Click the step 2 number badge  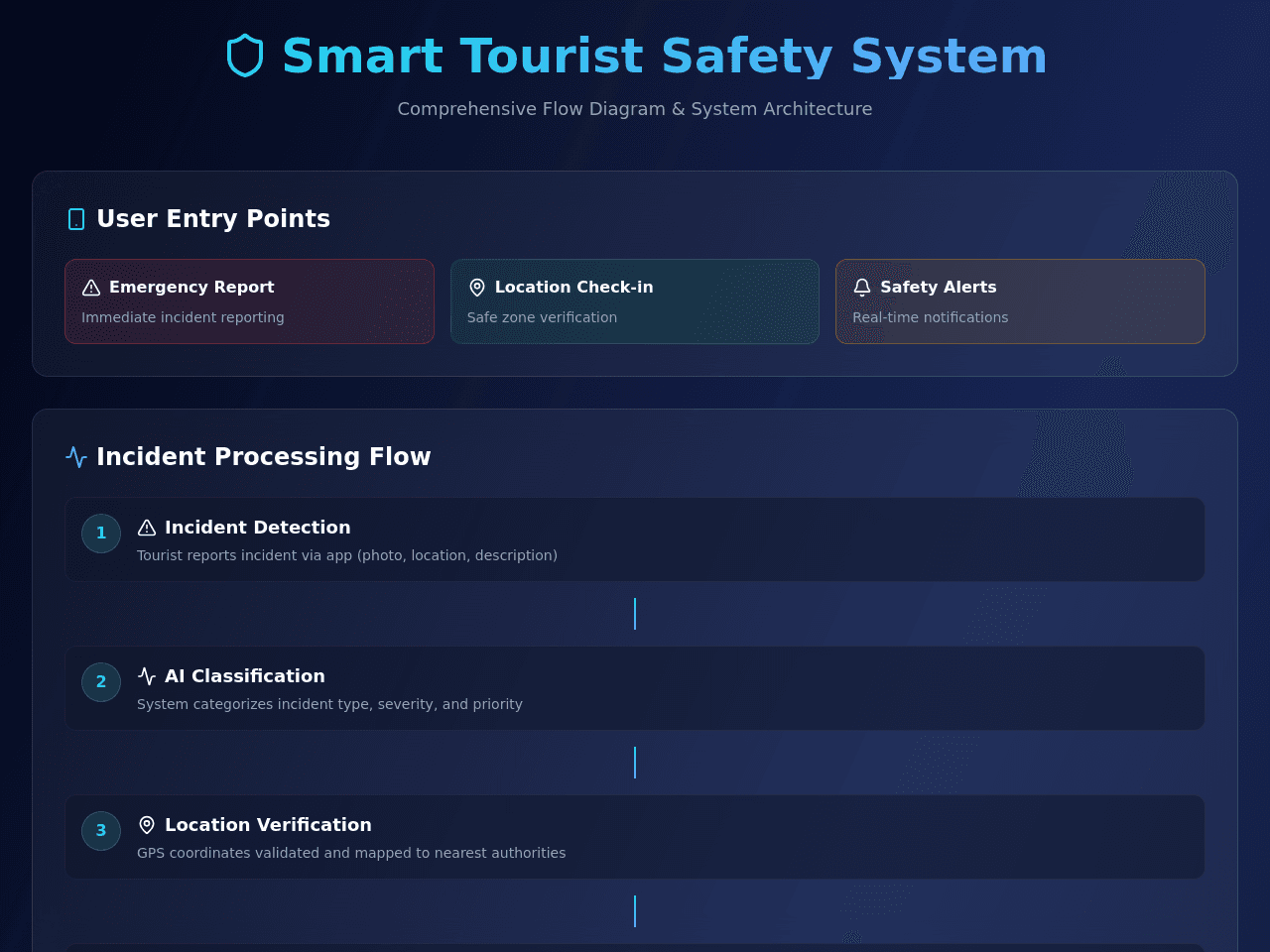pyautogui.click(x=101, y=682)
